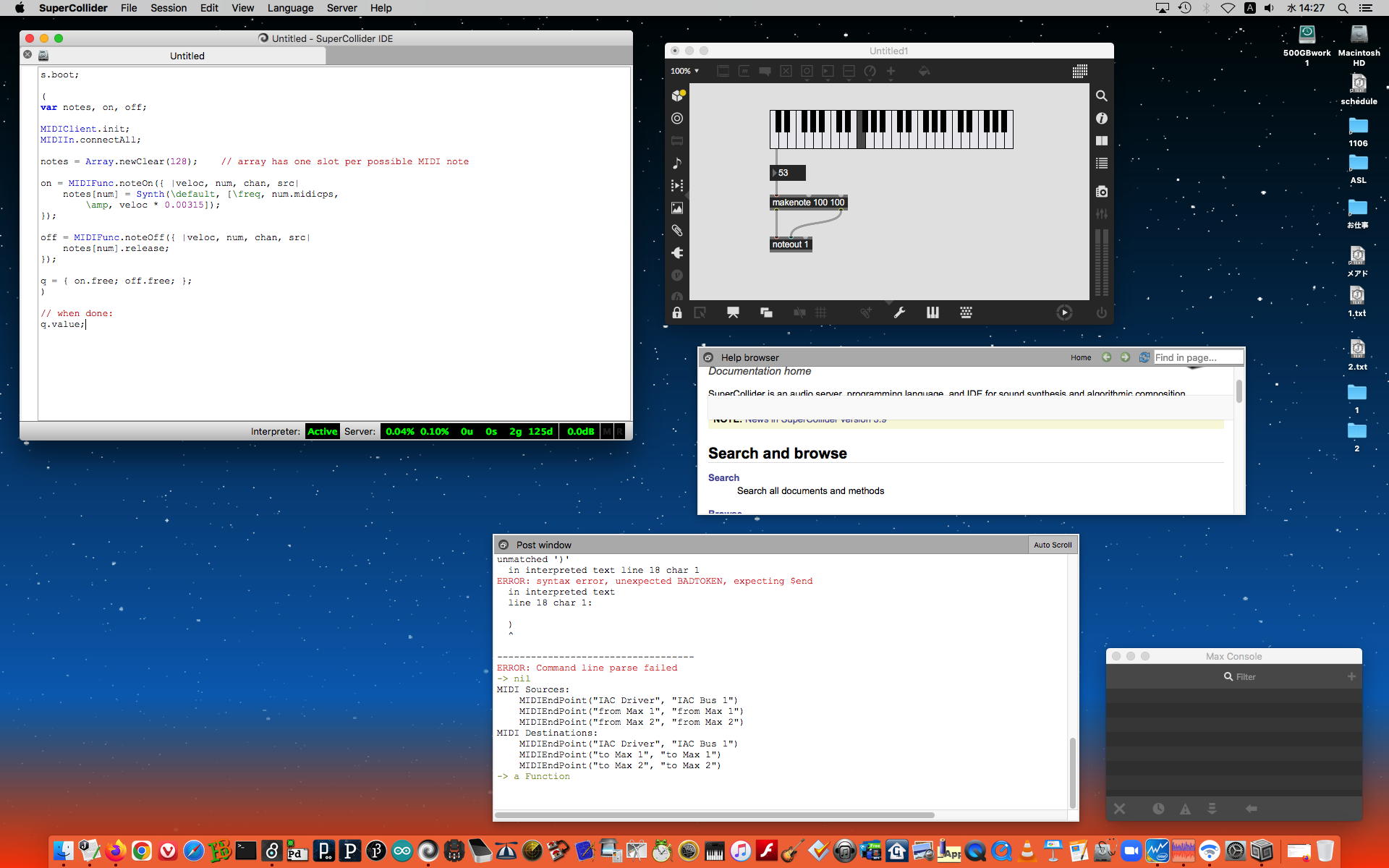Open the Language menu
Viewport: 1389px width, 868px height.
[290, 8]
